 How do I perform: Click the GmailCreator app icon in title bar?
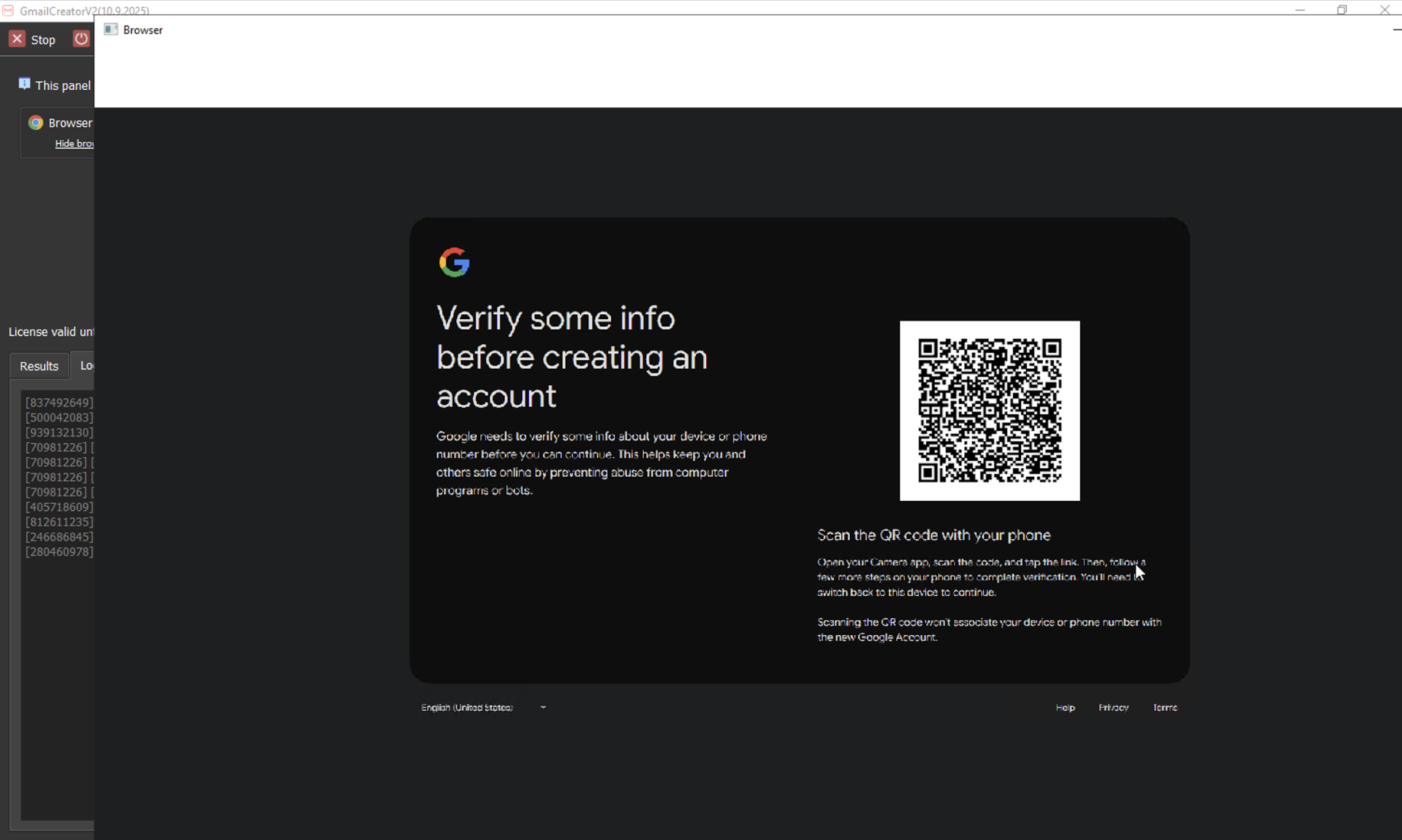(8, 10)
